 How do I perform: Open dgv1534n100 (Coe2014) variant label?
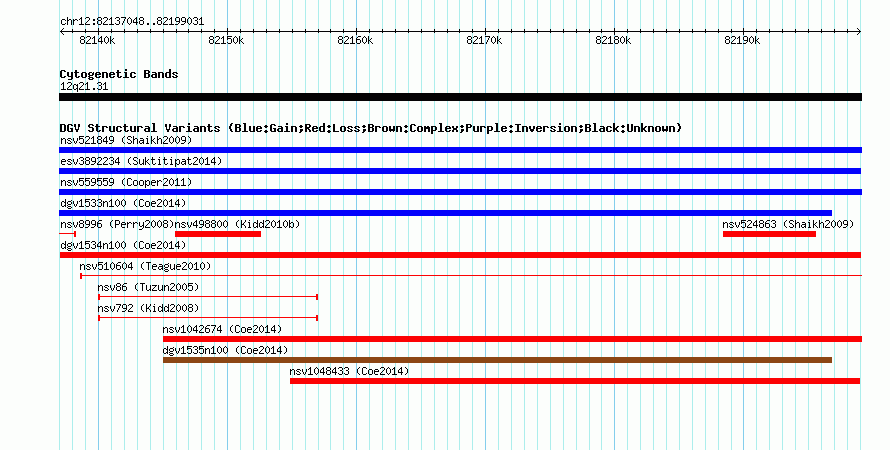pyautogui.click(x=123, y=245)
